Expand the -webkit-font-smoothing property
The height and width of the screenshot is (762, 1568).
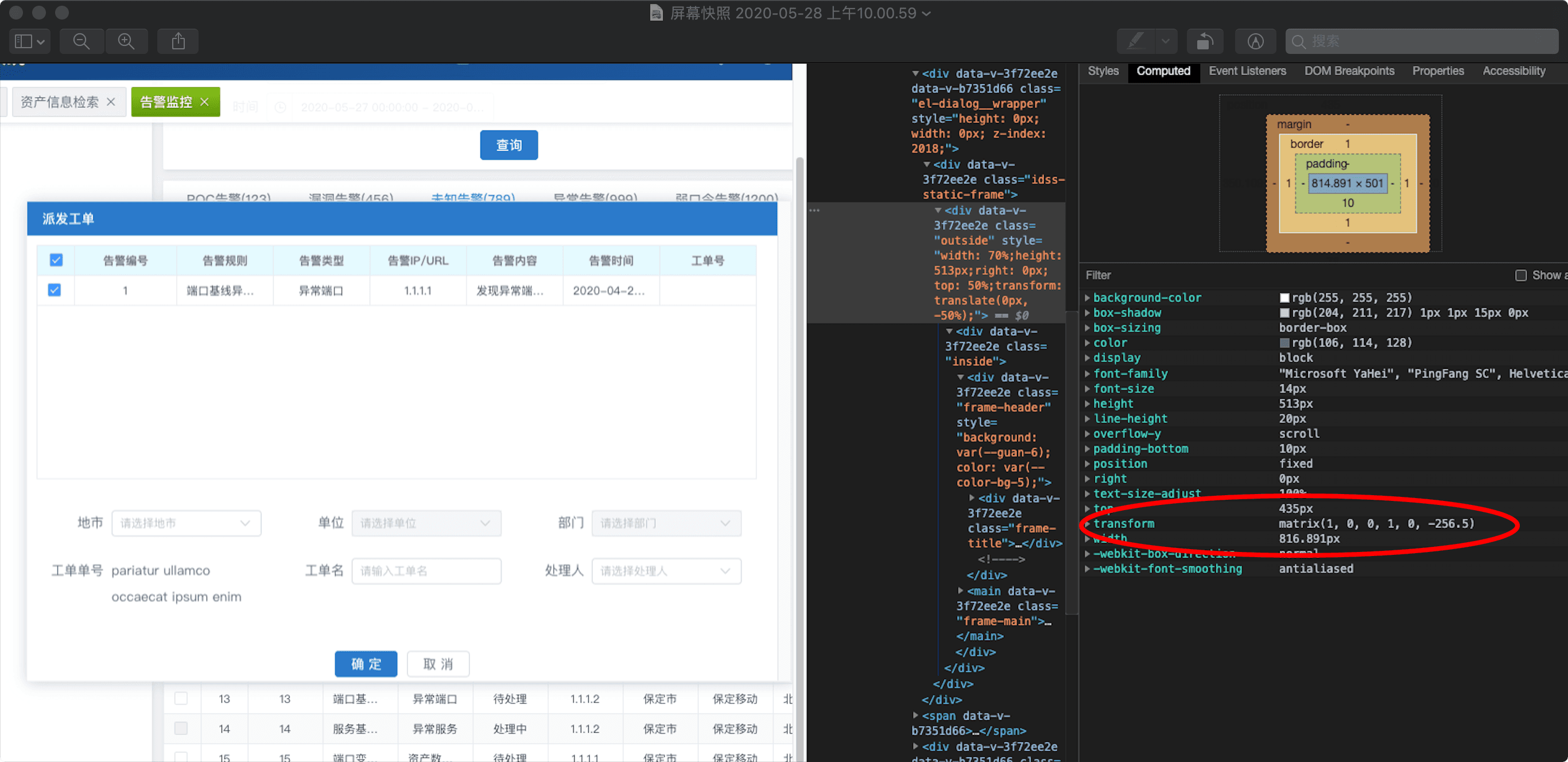(x=1087, y=569)
